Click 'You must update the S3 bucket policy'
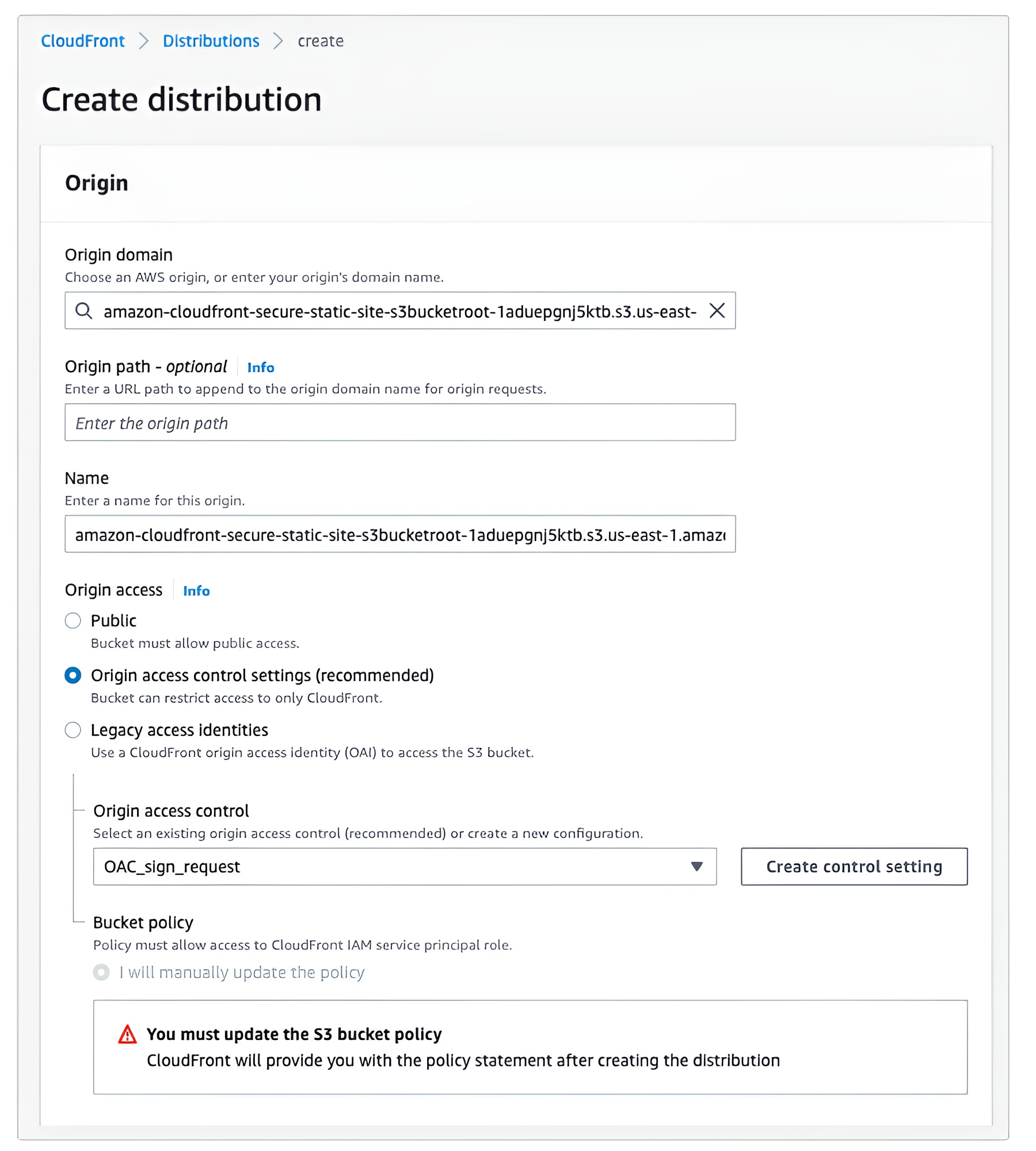 tap(294, 1034)
